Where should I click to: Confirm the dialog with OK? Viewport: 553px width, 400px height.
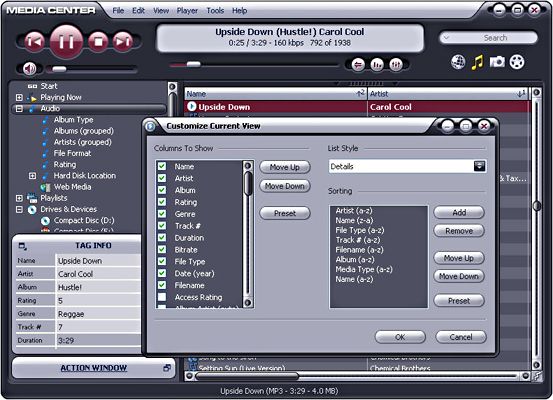coord(400,337)
